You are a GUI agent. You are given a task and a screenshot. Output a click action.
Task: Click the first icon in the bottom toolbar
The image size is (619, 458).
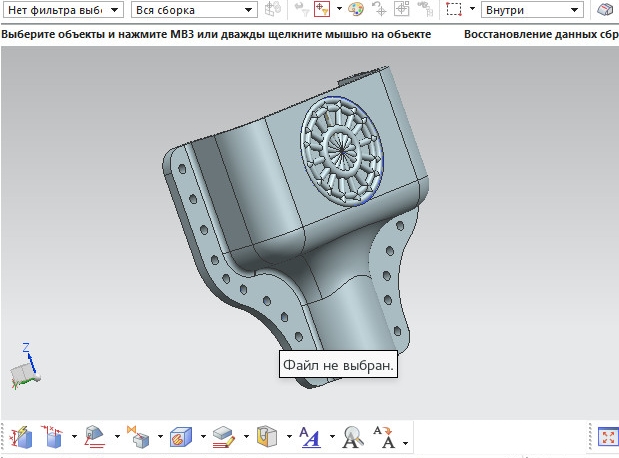pyautogui.click(x=21, y=437)
